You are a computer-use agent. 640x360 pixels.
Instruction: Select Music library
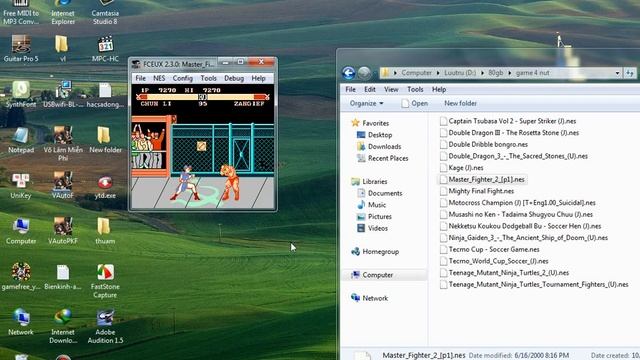point(371,205)
